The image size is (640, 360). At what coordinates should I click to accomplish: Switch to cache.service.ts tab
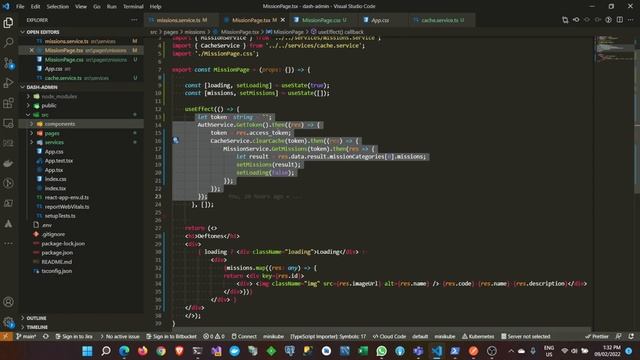(x=441, y=20)
